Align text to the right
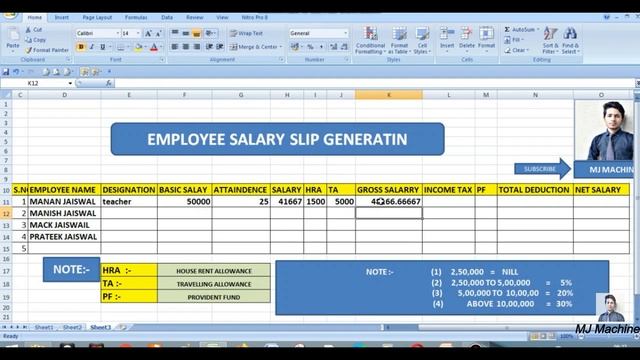The height and width of the screenshot is (360, 640). (x=196, y=47)
